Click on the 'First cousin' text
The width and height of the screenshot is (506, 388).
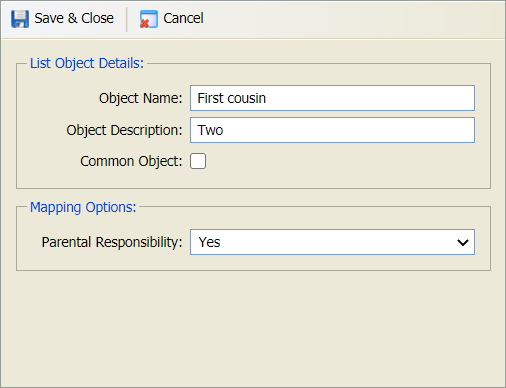232,98
